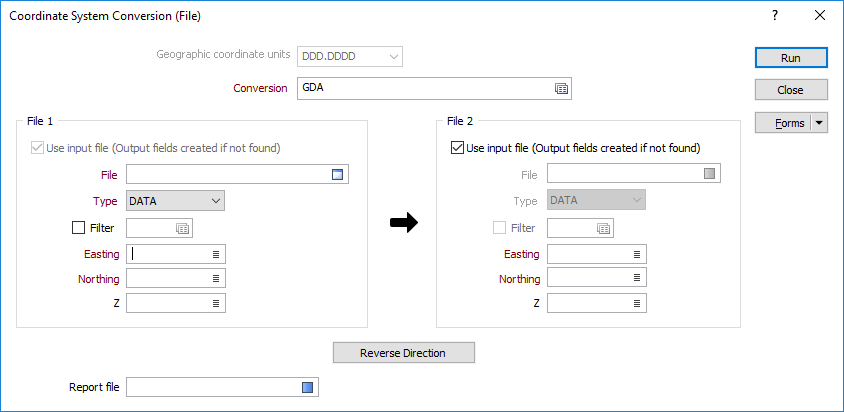Image resolution: width=844 pixels, height=412 pixels.
Task: Open the Conversion form set list icon
Action: (x=561, y=89)
